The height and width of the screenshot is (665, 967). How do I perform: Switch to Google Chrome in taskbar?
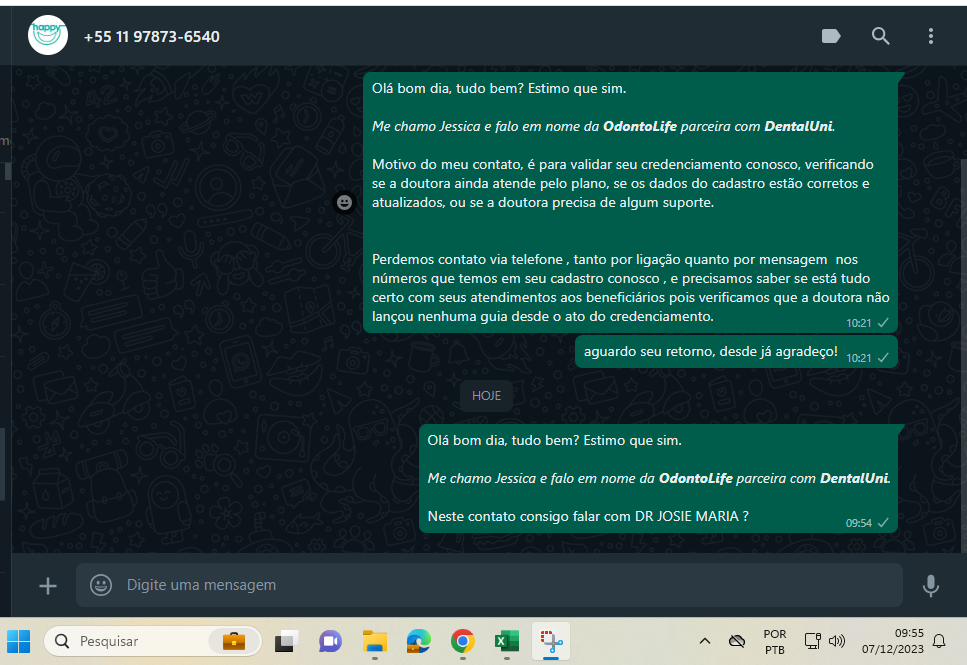tap(463, 642)
